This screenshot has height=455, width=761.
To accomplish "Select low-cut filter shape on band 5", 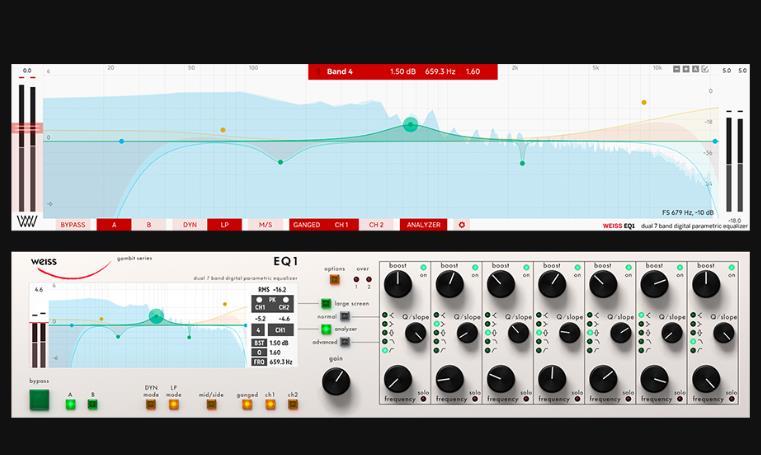I will point(590,350).
